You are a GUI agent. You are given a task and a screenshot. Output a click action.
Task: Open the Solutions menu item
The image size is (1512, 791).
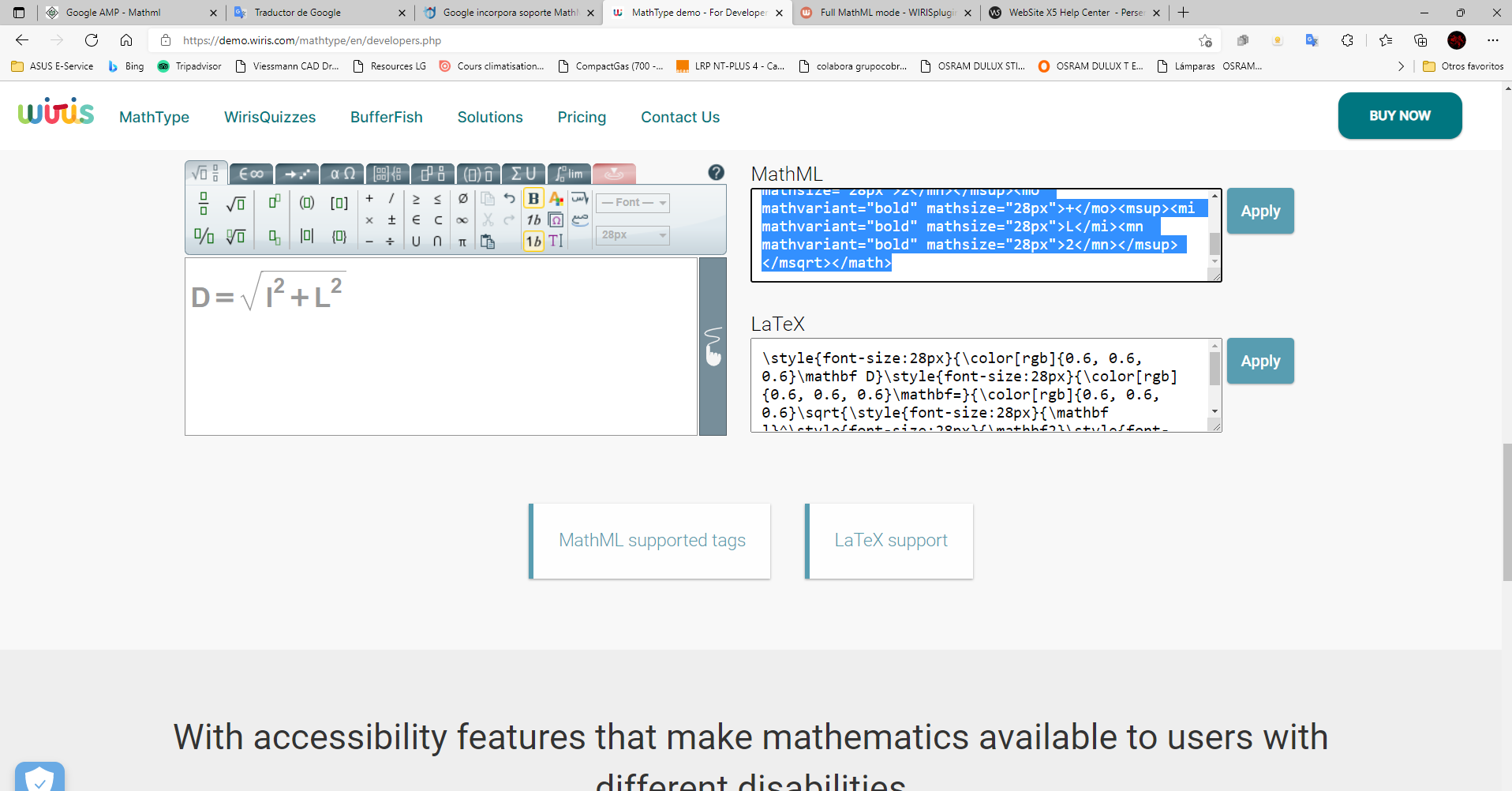coord(490,117)
